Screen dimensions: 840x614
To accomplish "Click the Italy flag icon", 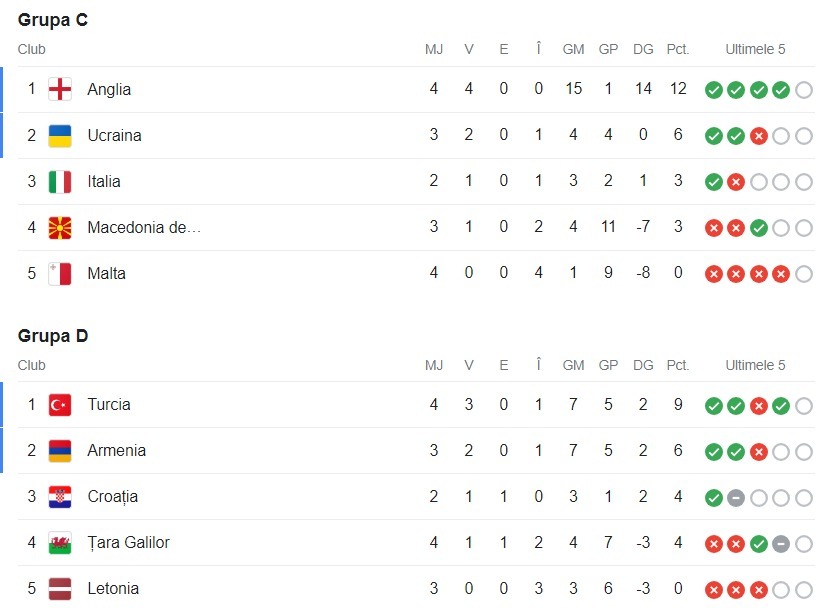I will coord(60,181).
